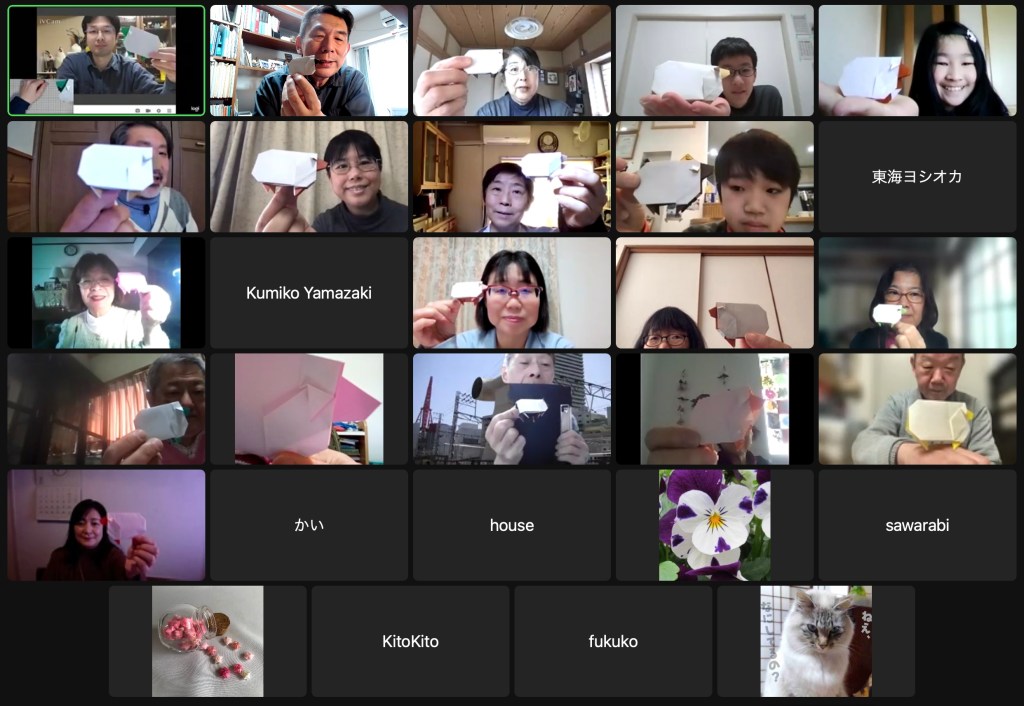This screenshot has height=706, width=1024.
Task: Select the pink candy jar profile tile
Action: click(207, 641)
